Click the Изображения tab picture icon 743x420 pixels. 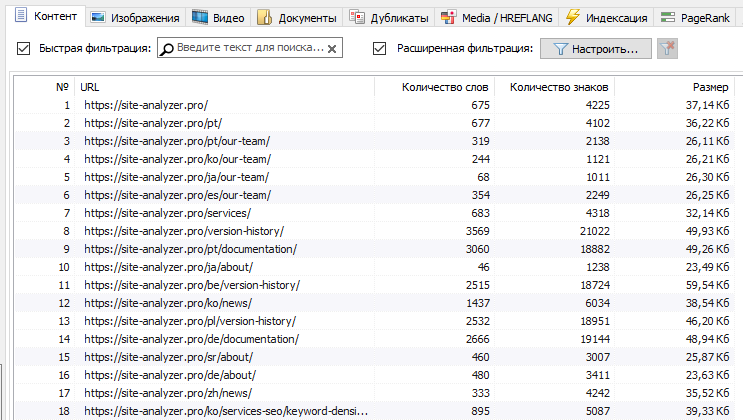pos(98,18)
